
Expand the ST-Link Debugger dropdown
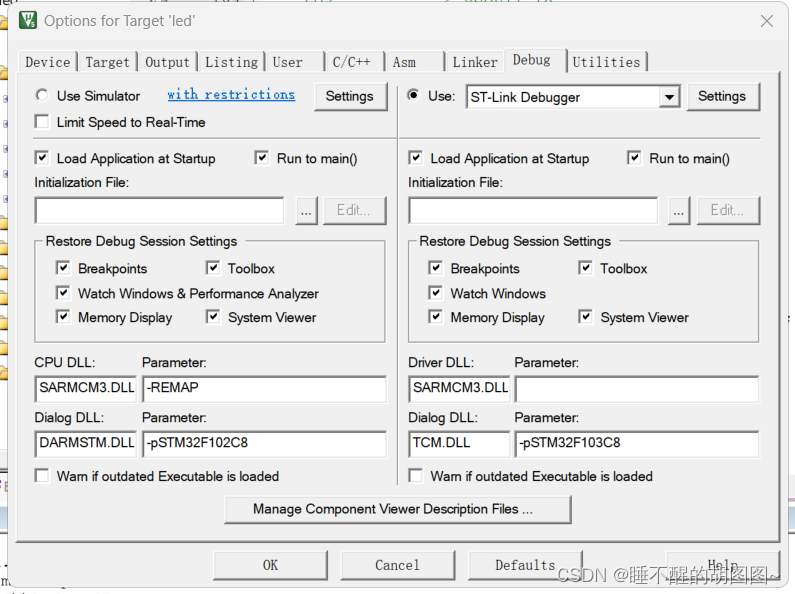coord(669,97)
